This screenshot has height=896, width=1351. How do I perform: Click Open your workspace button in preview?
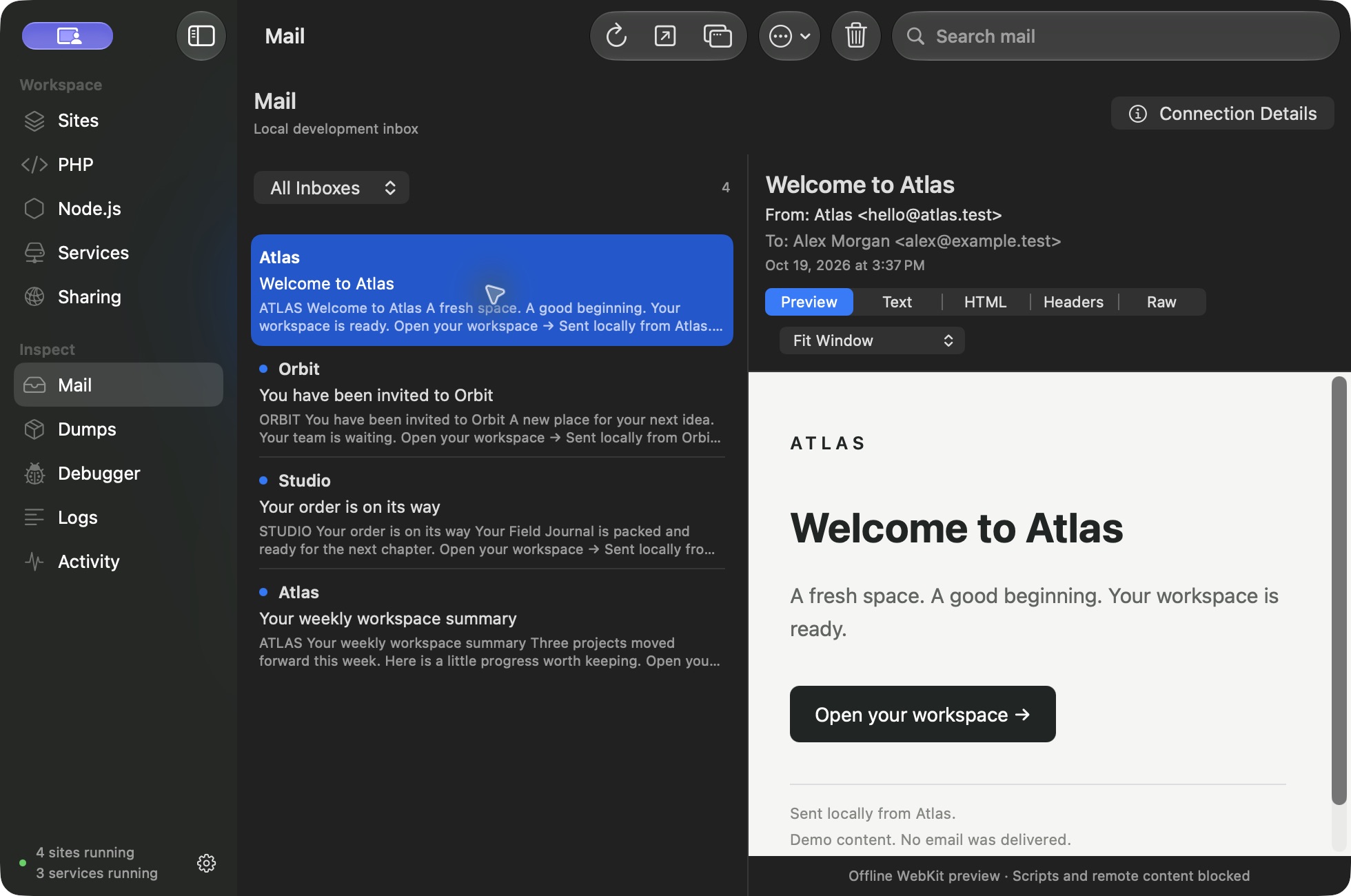coord(922,714)
